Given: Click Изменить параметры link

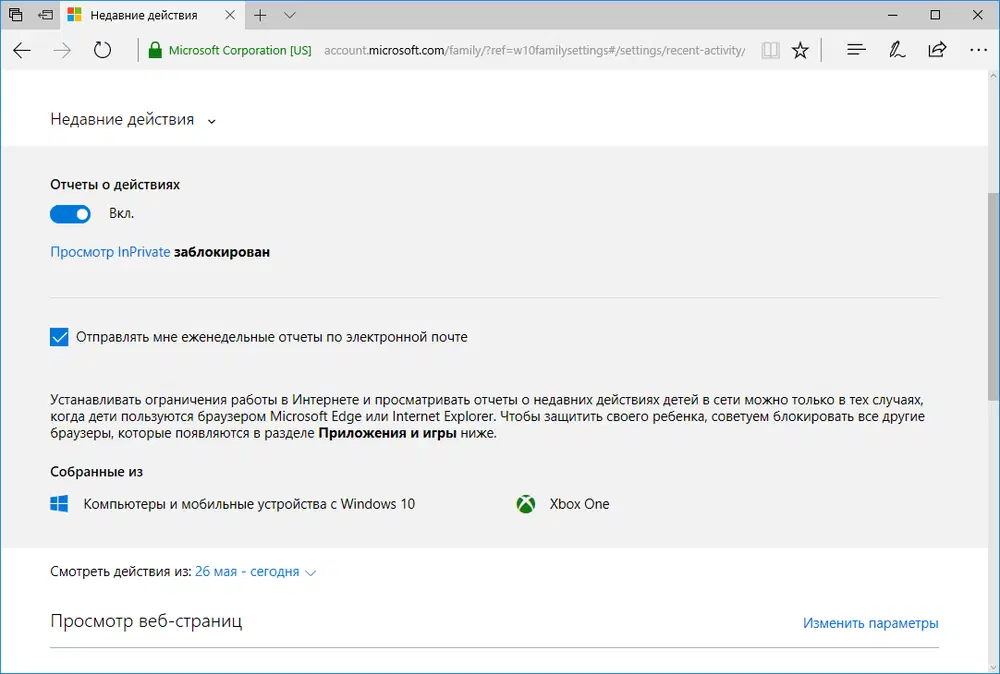Looking at the screenshot, I should (x=871, y=623).
